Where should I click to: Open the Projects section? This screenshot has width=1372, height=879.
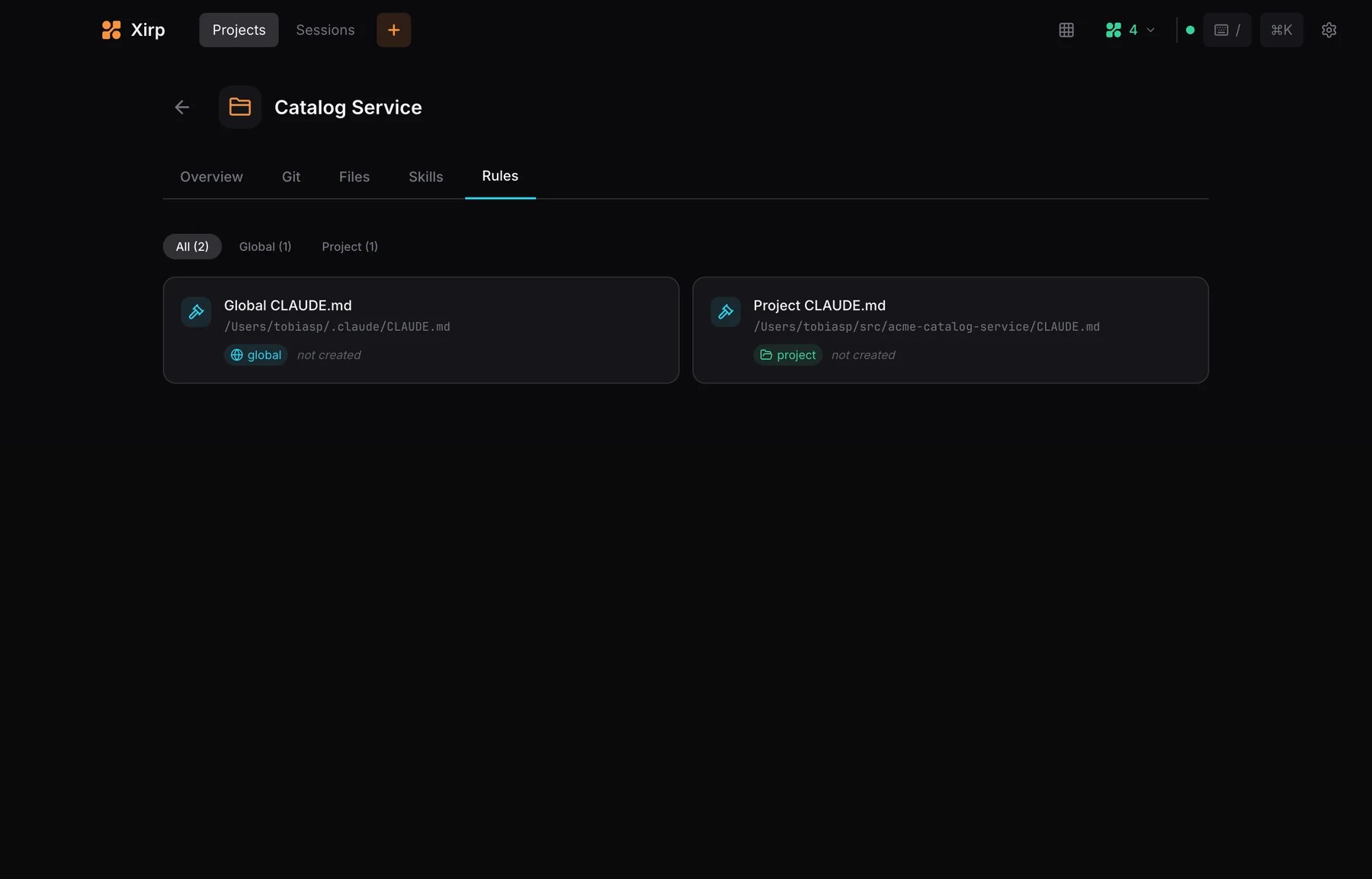(x=239, y=30)
